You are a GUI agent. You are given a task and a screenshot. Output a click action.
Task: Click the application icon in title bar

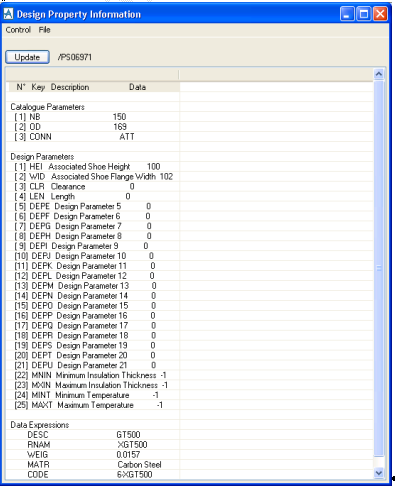[8, 14]
